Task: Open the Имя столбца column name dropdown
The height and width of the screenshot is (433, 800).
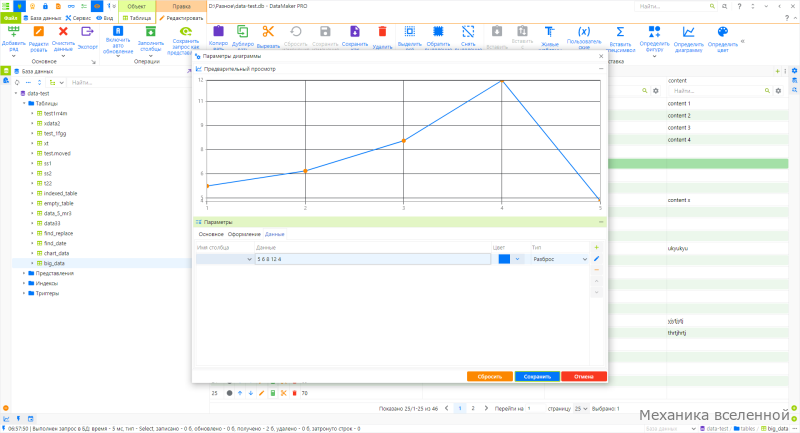Action: 224,259
